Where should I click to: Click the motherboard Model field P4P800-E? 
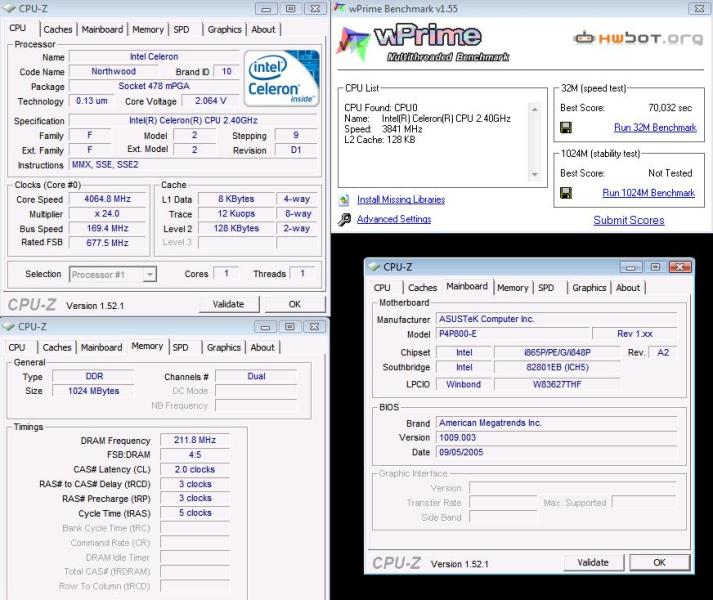tap(513, 334)
